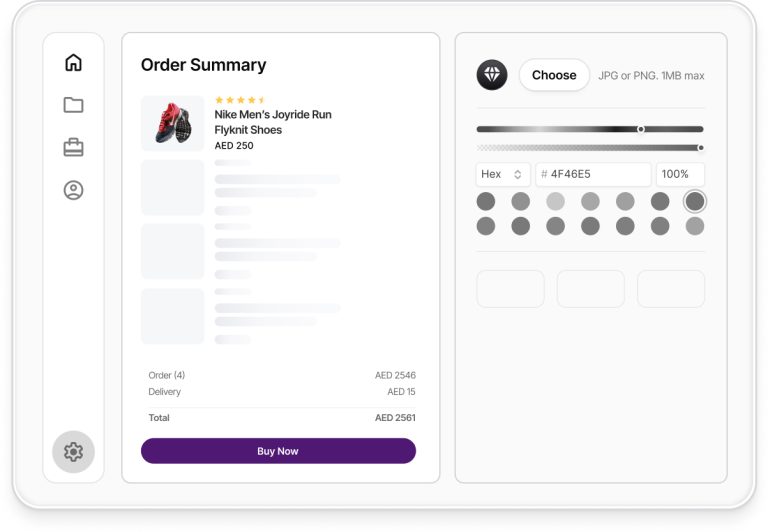Viewport: 768px width, 532px height.
Task: Click the hex color code input field
Action: click(594, 174)
